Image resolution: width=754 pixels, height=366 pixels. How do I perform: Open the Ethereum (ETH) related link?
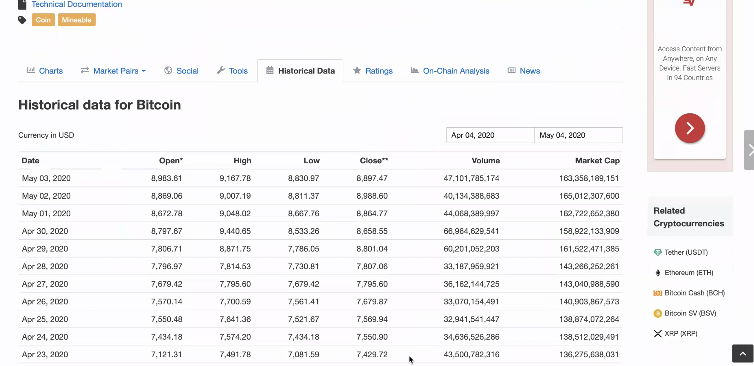click(x=689, y=273)
